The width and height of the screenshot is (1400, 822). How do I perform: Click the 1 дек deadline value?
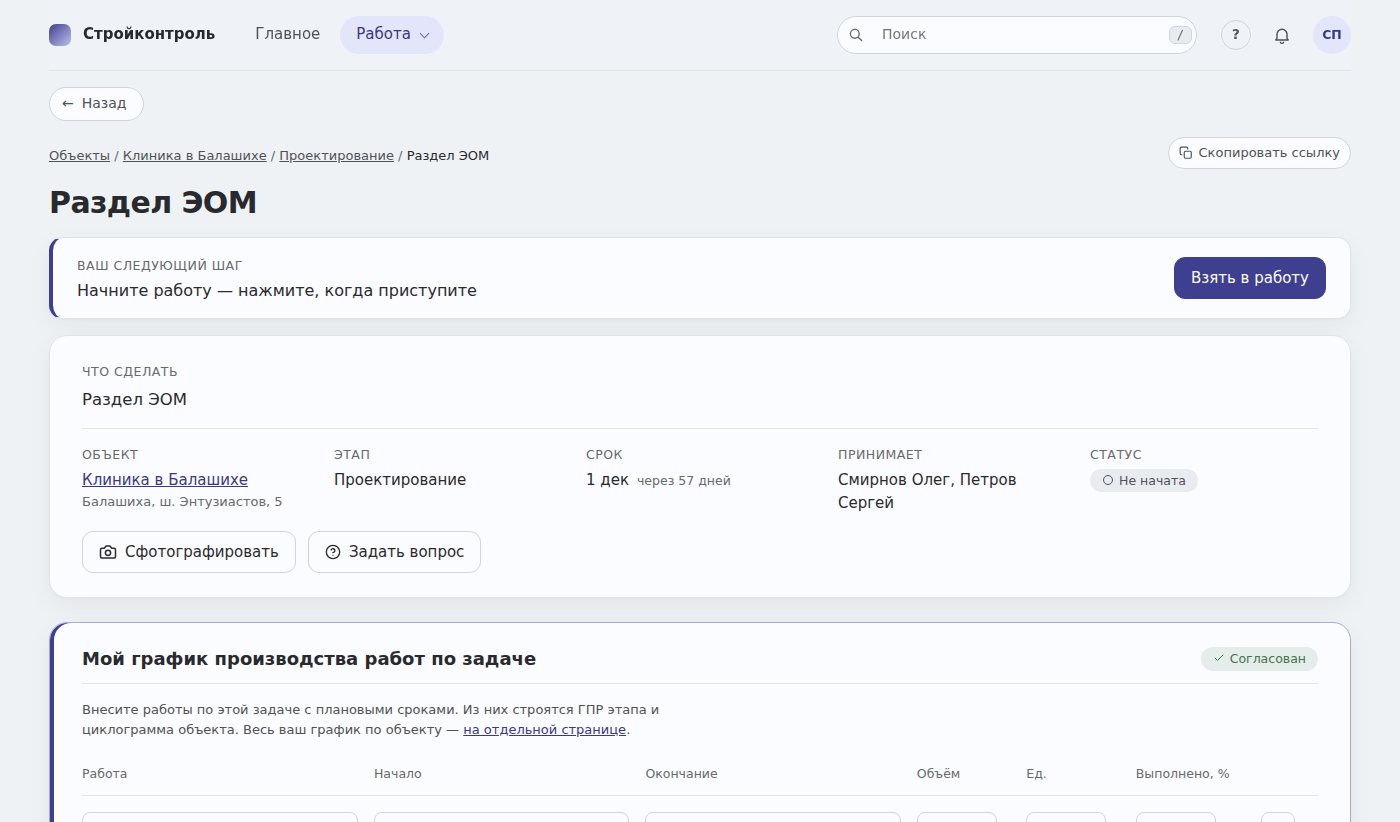click(x=607, y=480)
